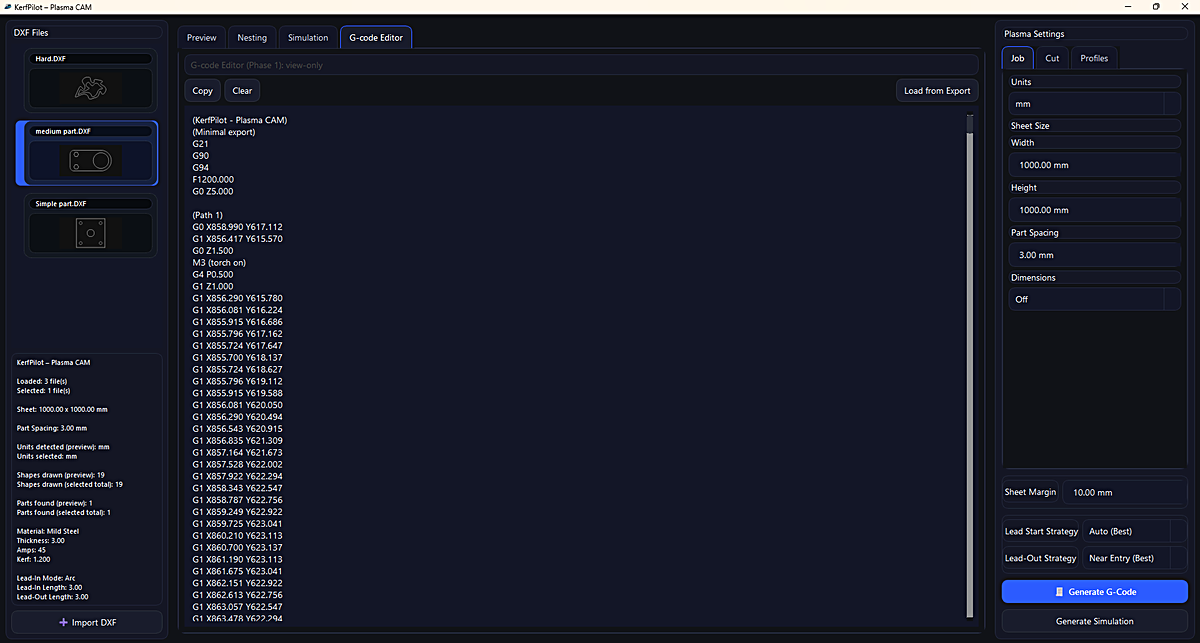
Task: Click the Load from Export button
Action: coord(937,90)
